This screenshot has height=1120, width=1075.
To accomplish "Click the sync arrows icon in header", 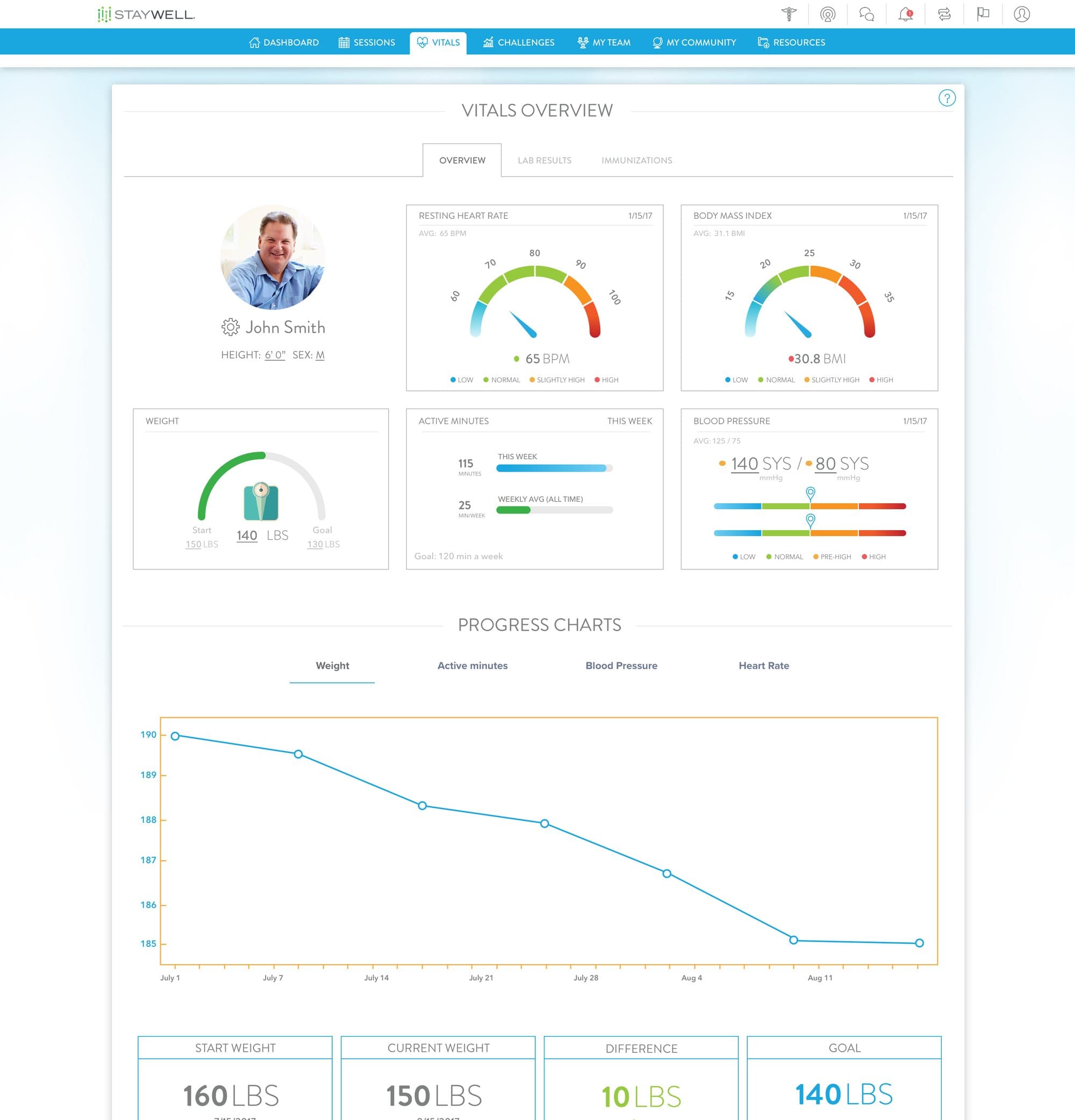I will [944, 15].
